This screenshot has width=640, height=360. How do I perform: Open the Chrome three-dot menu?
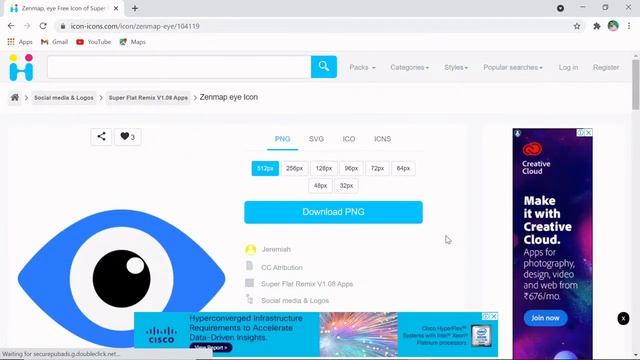pyautogui.click(x=629, y=26)
